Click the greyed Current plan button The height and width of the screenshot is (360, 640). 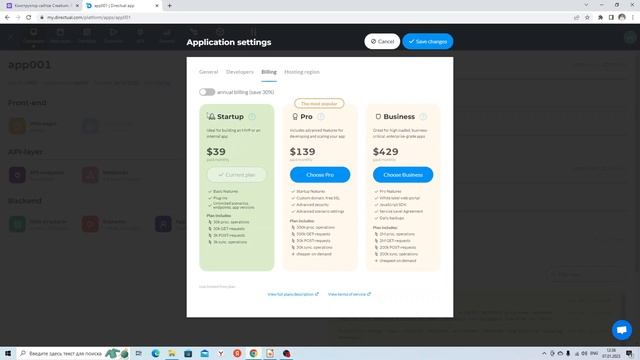click(x=237, y=175)
